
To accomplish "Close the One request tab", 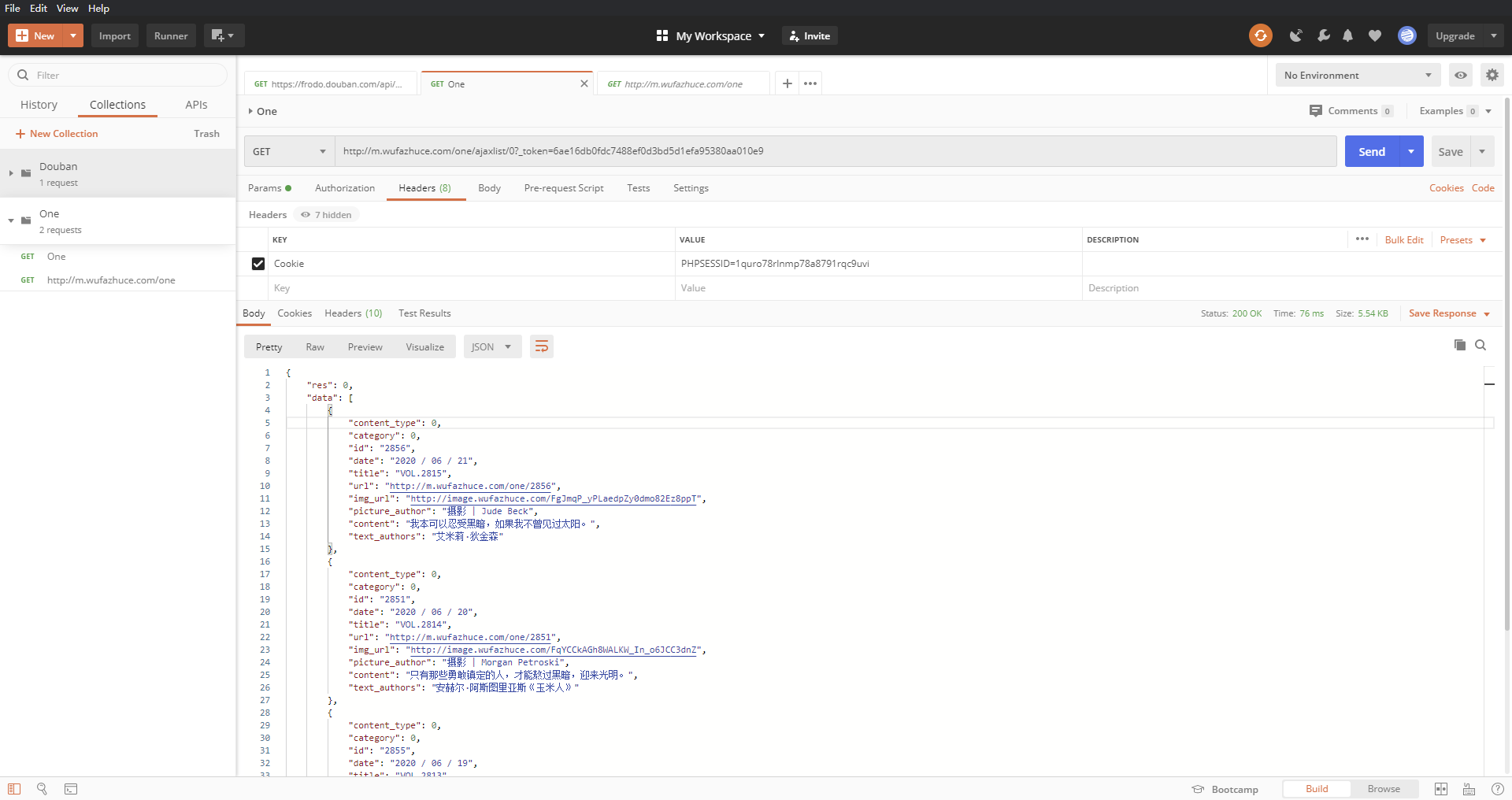I will [x=584, y=83].
